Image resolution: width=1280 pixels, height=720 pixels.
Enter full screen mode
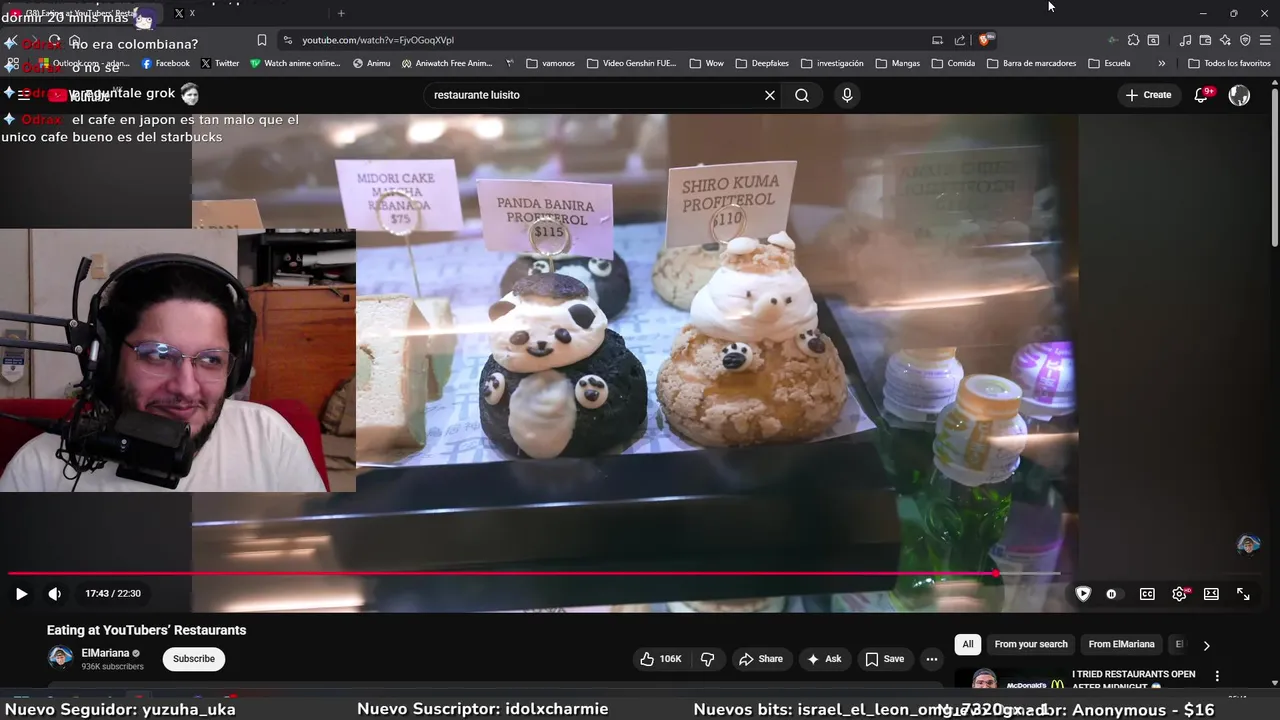[1243, 594]
